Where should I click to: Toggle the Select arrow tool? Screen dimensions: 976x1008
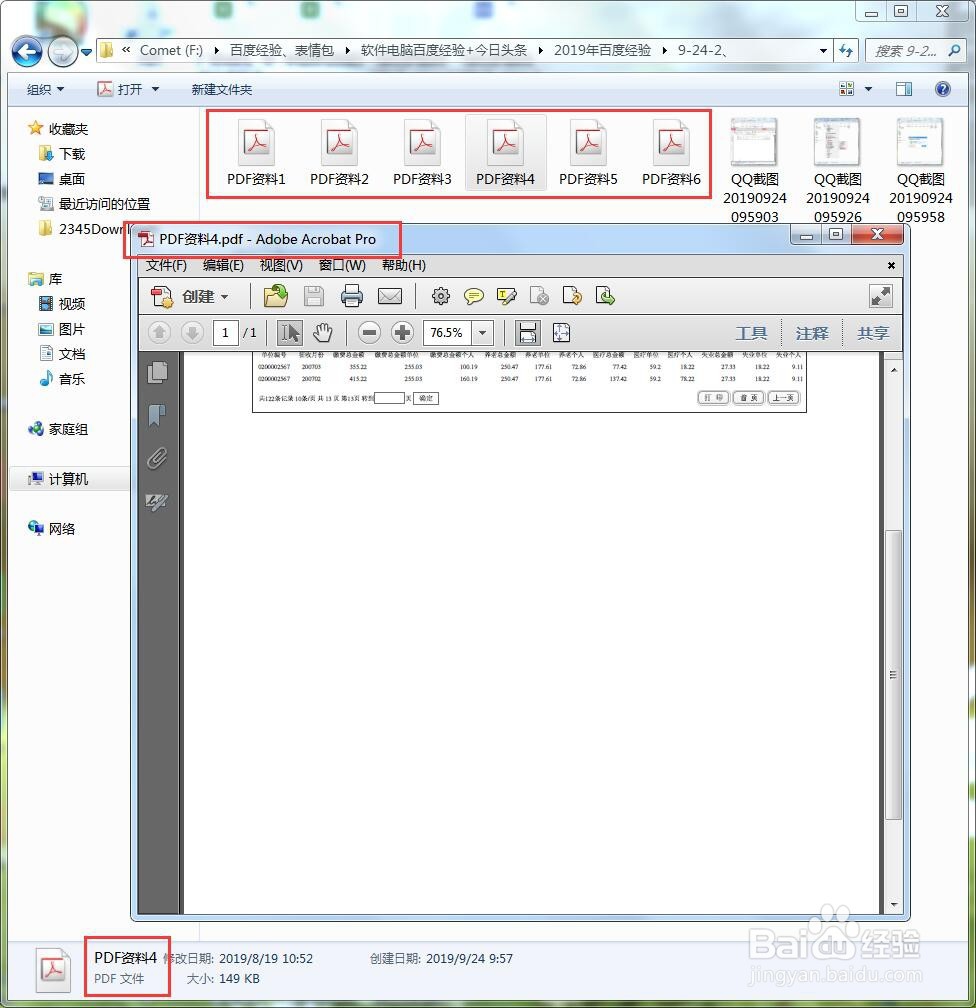pos(289,332)
